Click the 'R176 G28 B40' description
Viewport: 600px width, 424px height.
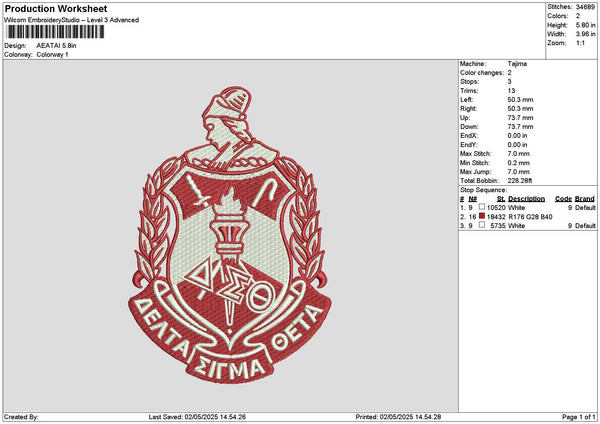pyautogui.click(x=530, y=217)
